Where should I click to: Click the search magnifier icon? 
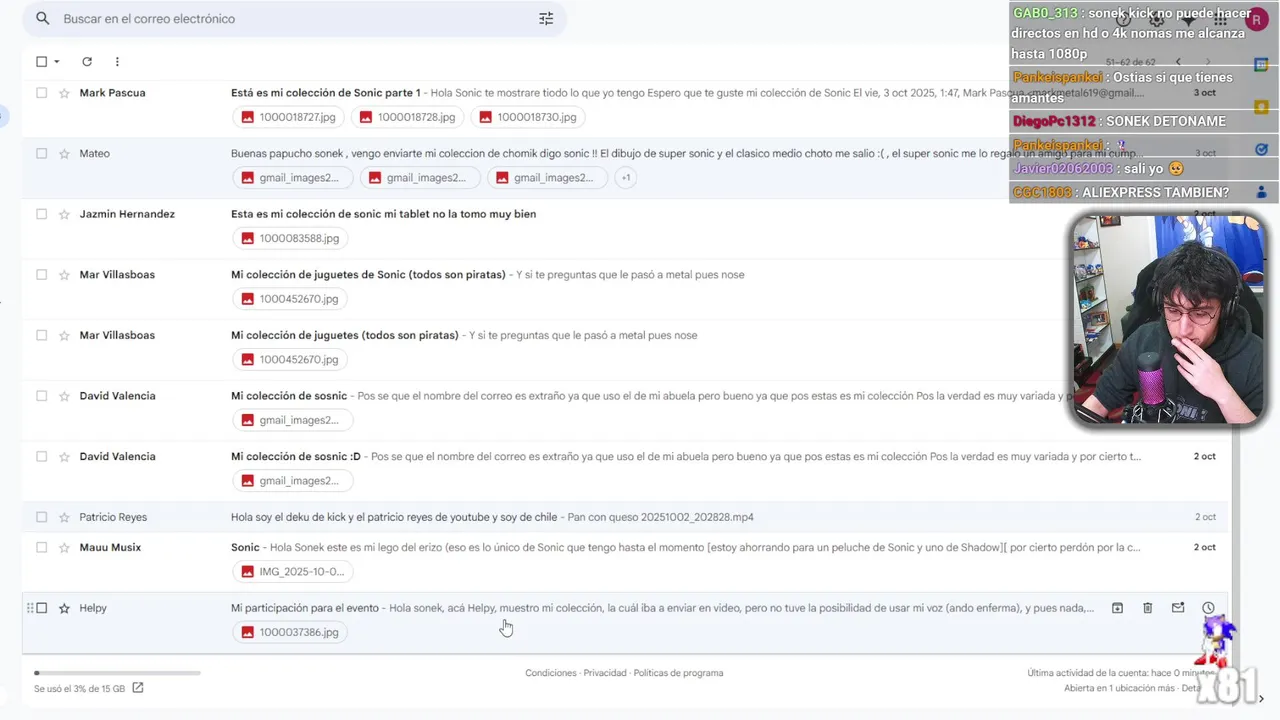point(42,19)
